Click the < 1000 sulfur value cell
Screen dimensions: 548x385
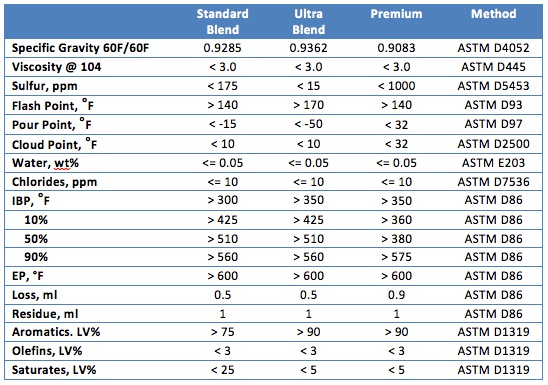(396, 86)
